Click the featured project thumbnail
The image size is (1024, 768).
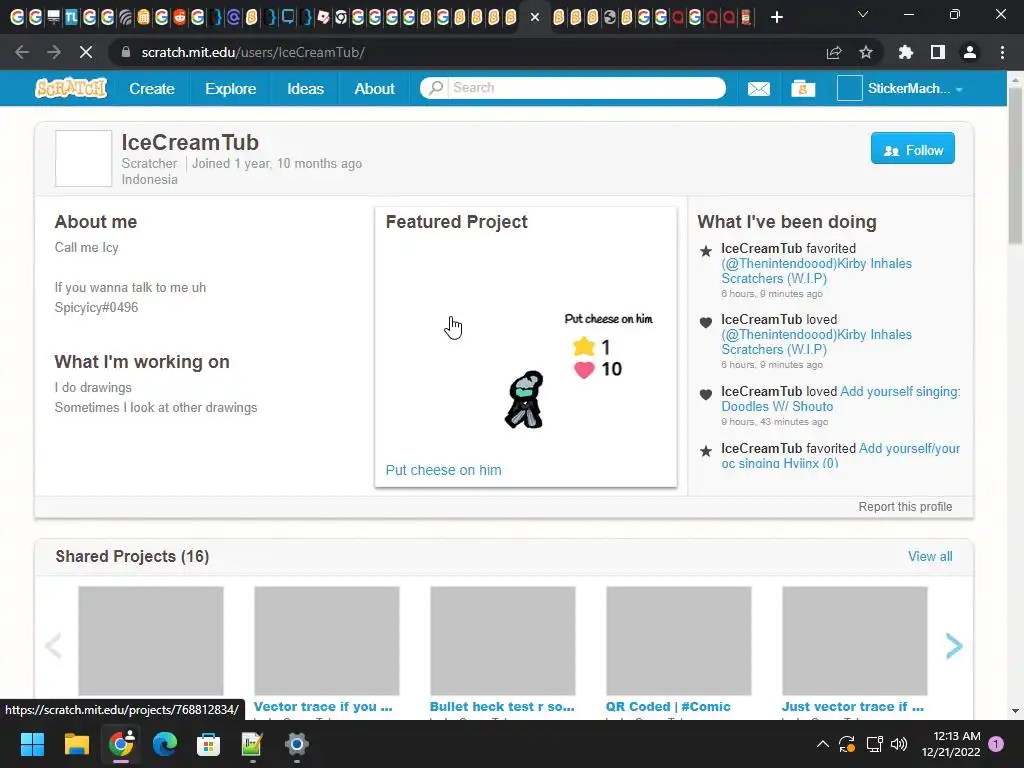(x=526, y=349)
